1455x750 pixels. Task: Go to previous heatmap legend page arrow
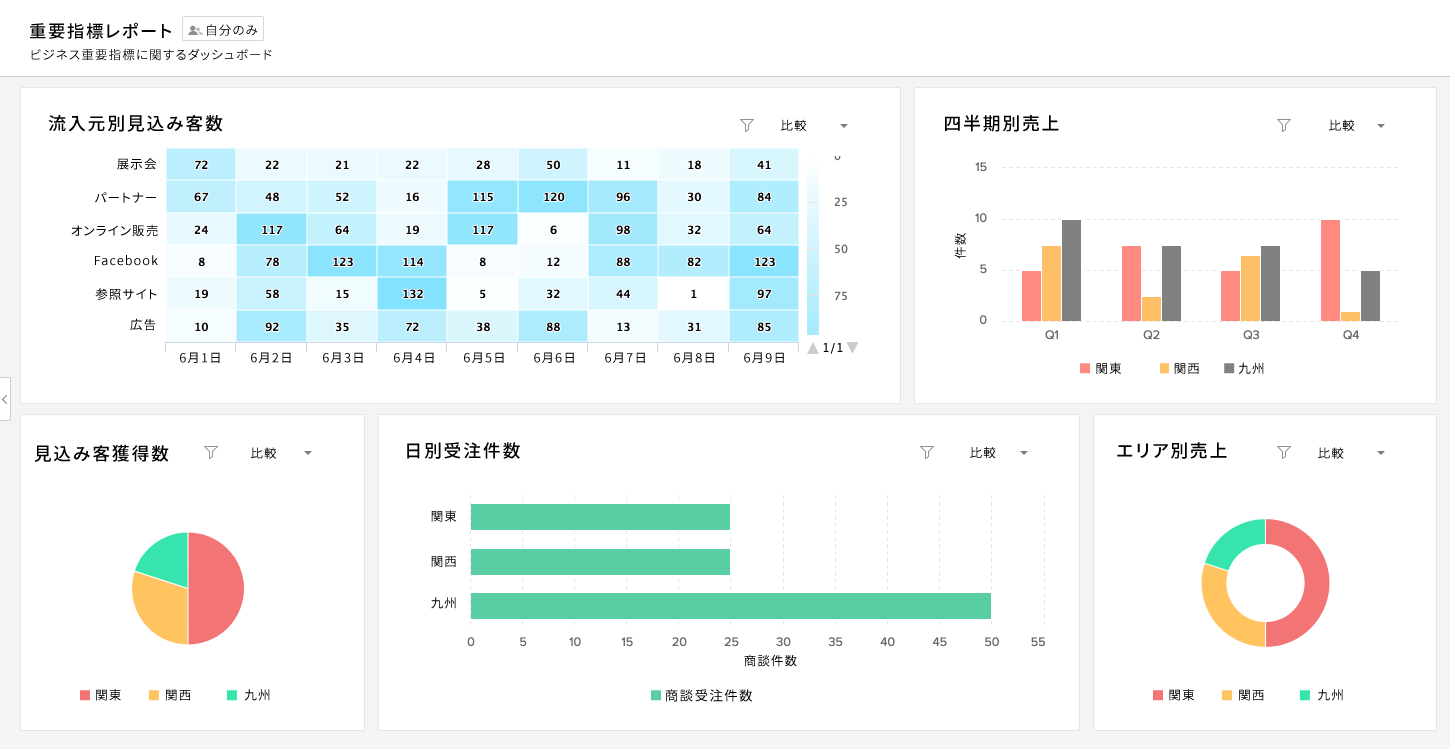[813, 348]
